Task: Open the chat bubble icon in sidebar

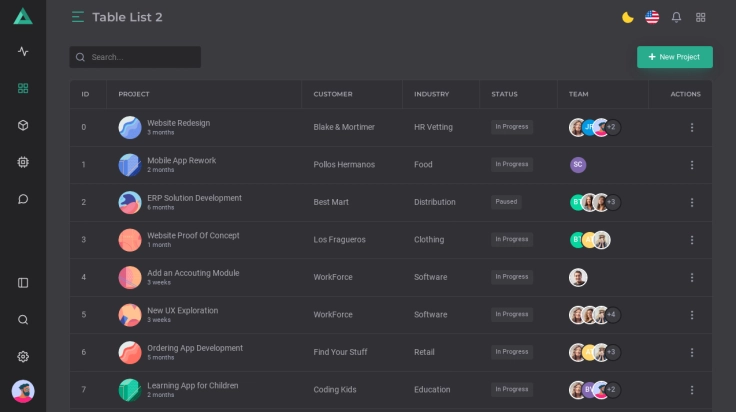Action: 23,199
